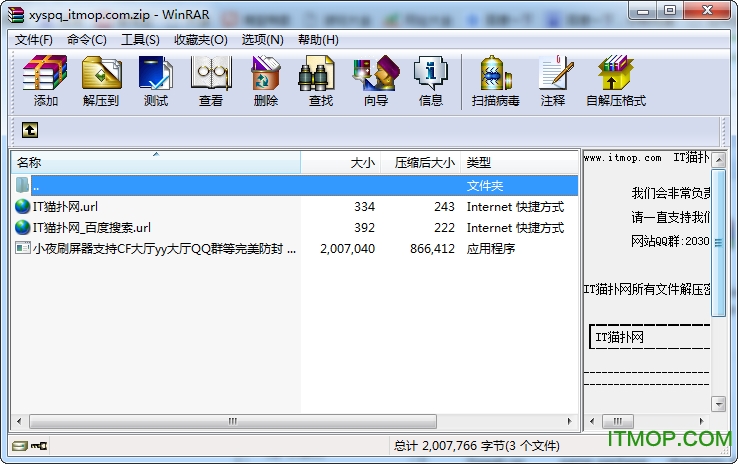Click the Find (查找) binoculars icon

pos(316,73)
